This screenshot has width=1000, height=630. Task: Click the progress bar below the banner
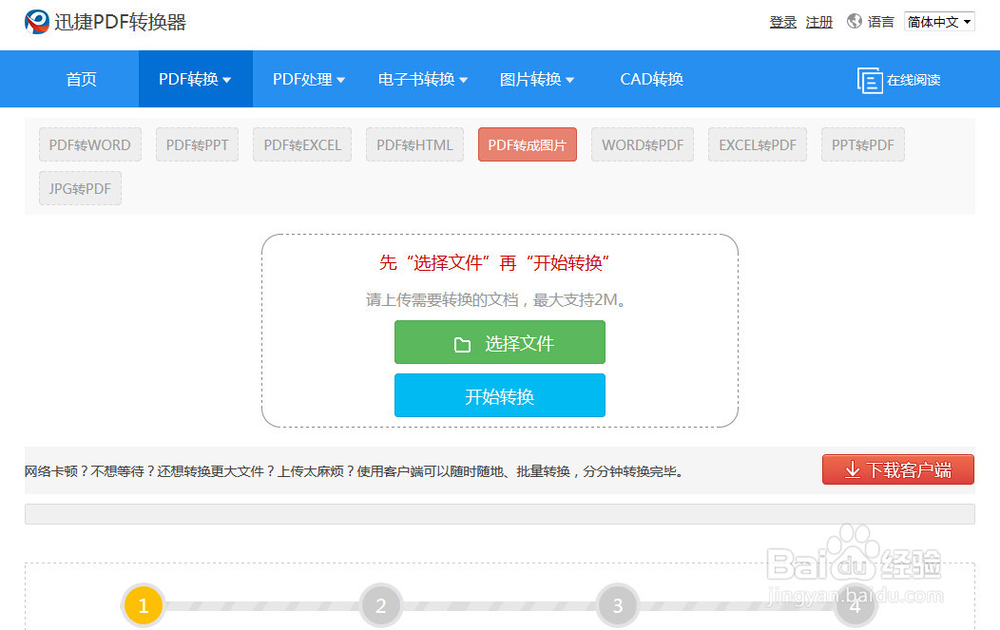click(500, 512)
